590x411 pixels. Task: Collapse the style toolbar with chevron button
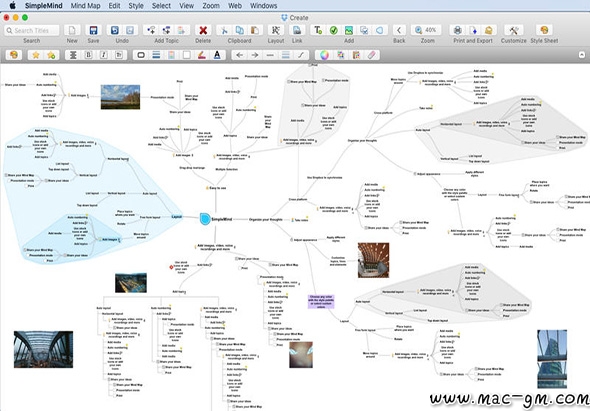click(x=582, y=55)
